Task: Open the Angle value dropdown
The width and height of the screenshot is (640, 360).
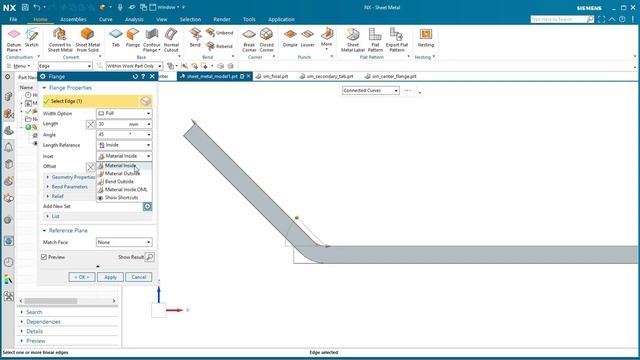Action: coord(149,135)
